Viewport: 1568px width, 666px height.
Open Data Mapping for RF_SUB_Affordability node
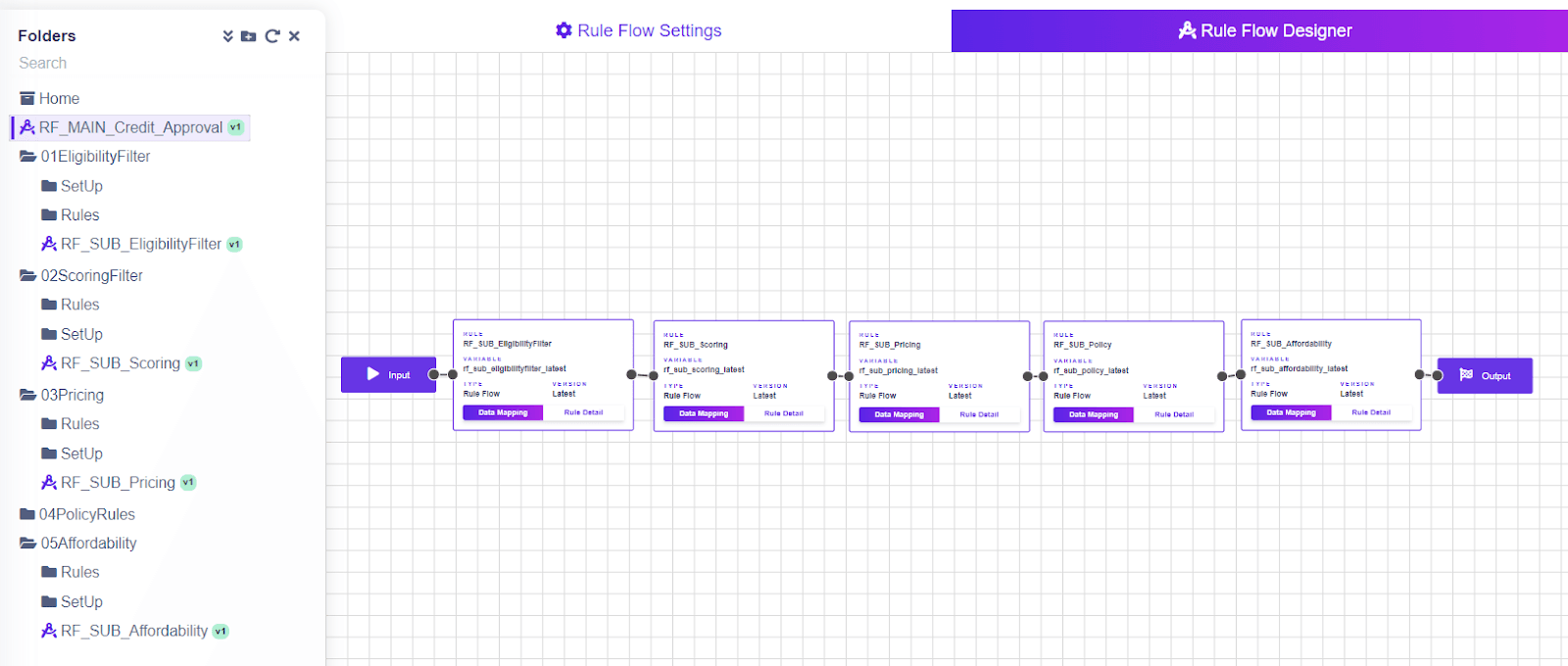(1291, 413)
